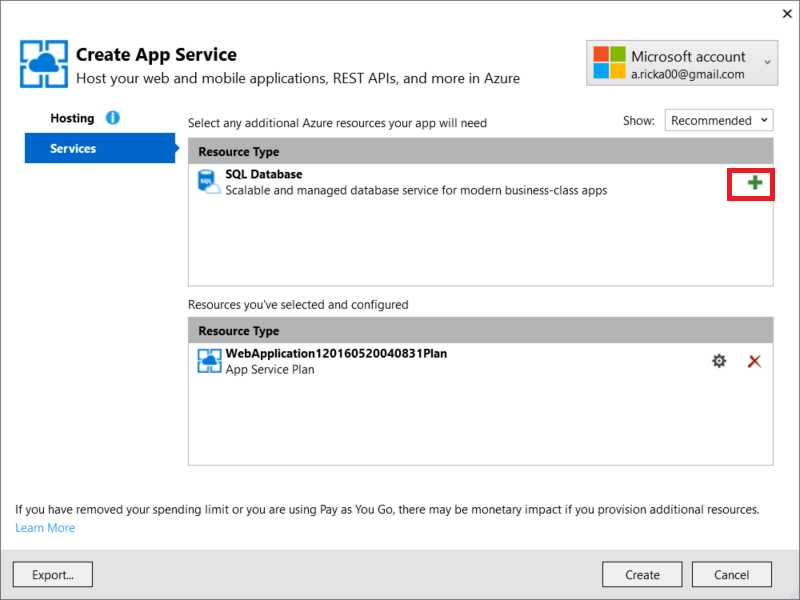Close the Create App Service dialog

[x=787, y=14]
